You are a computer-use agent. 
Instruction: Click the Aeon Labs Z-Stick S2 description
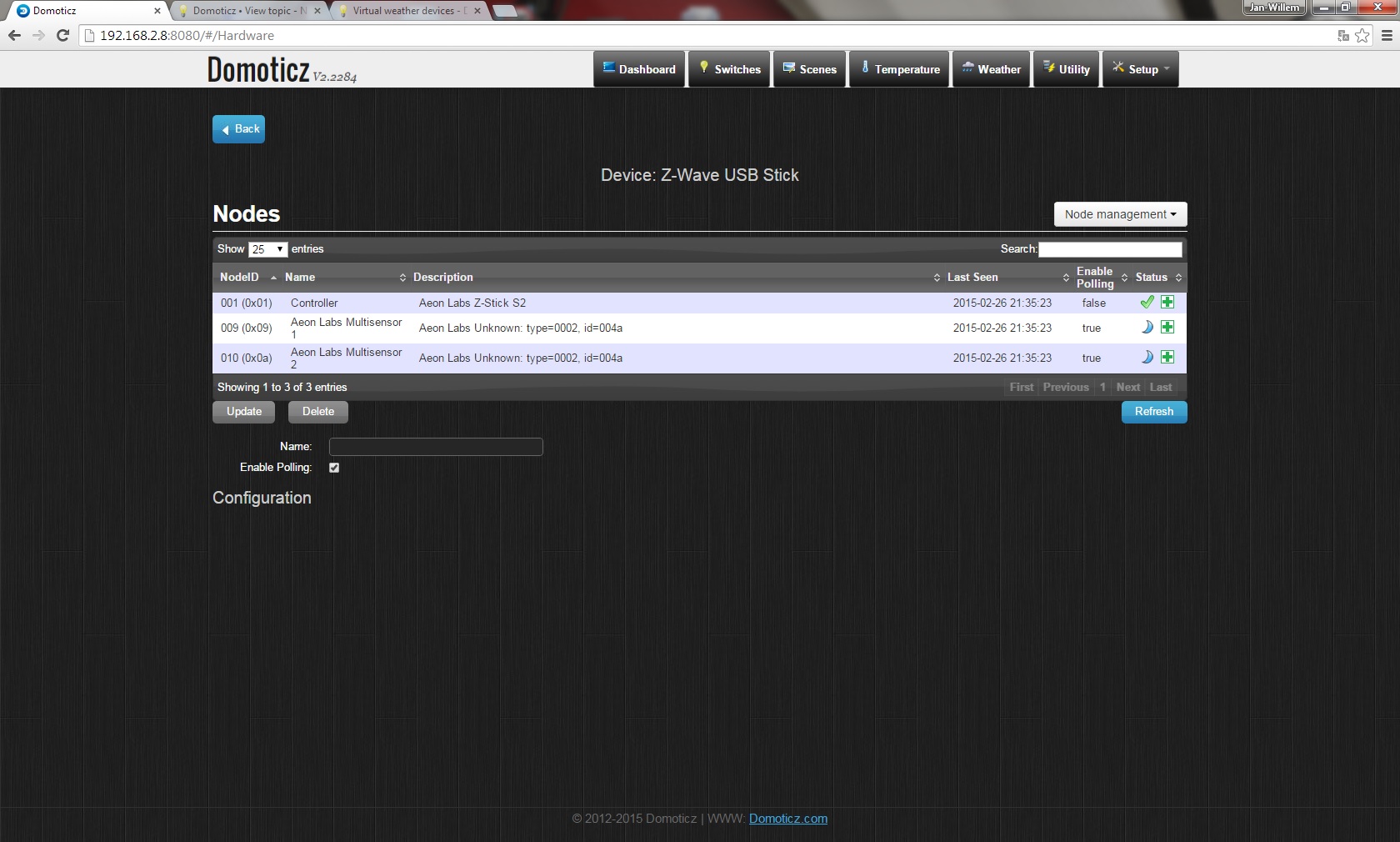(472, 303)
